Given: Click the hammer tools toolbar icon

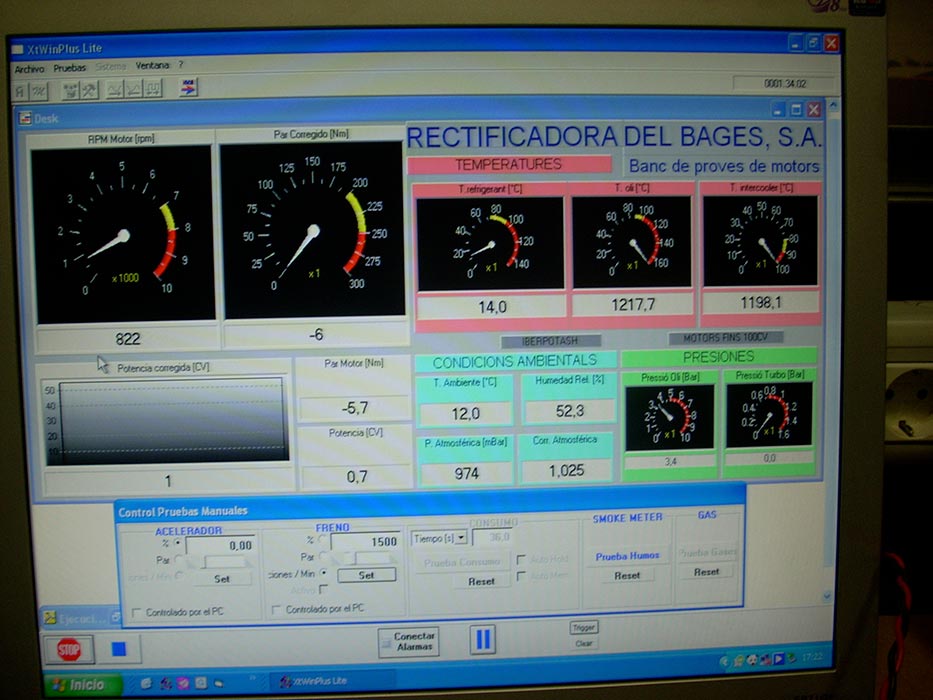Looking at the screenshot, I should coord(89,90).
